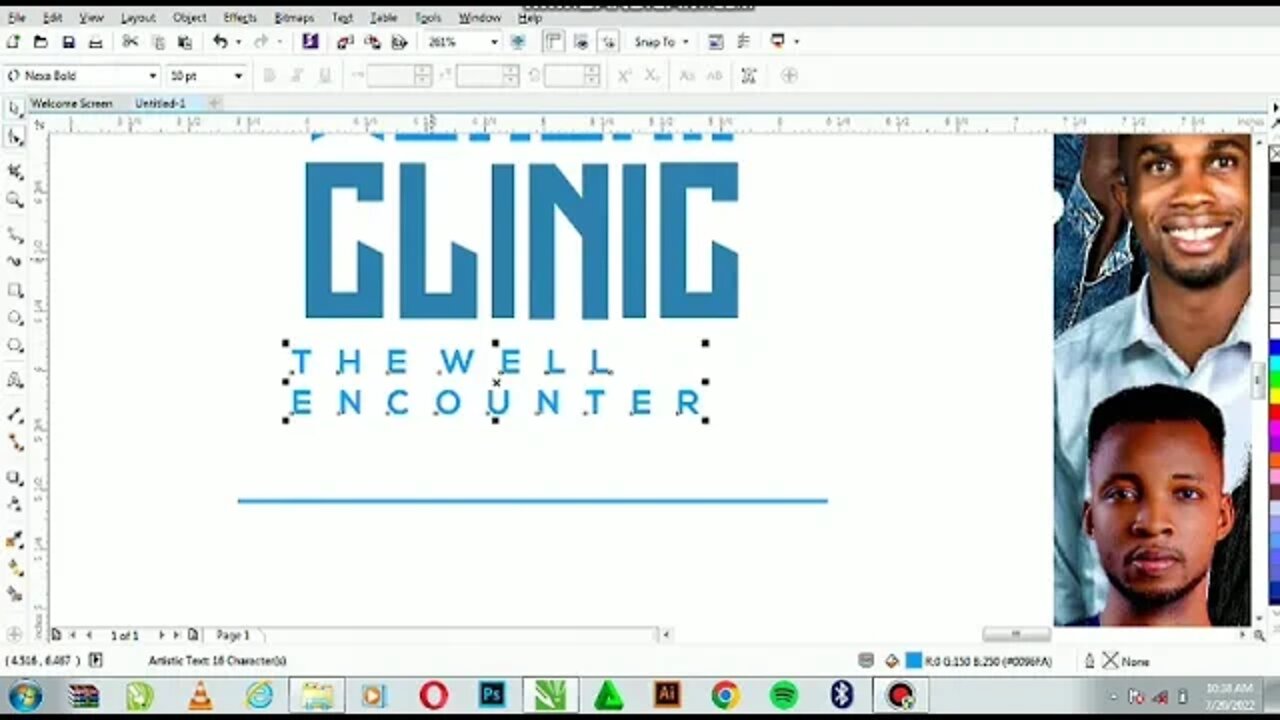The width and height of the screenshot is (1280, 720).
Task: Create a new document from the toolbar
Action: pyautogui.click(x=13, y=42)
